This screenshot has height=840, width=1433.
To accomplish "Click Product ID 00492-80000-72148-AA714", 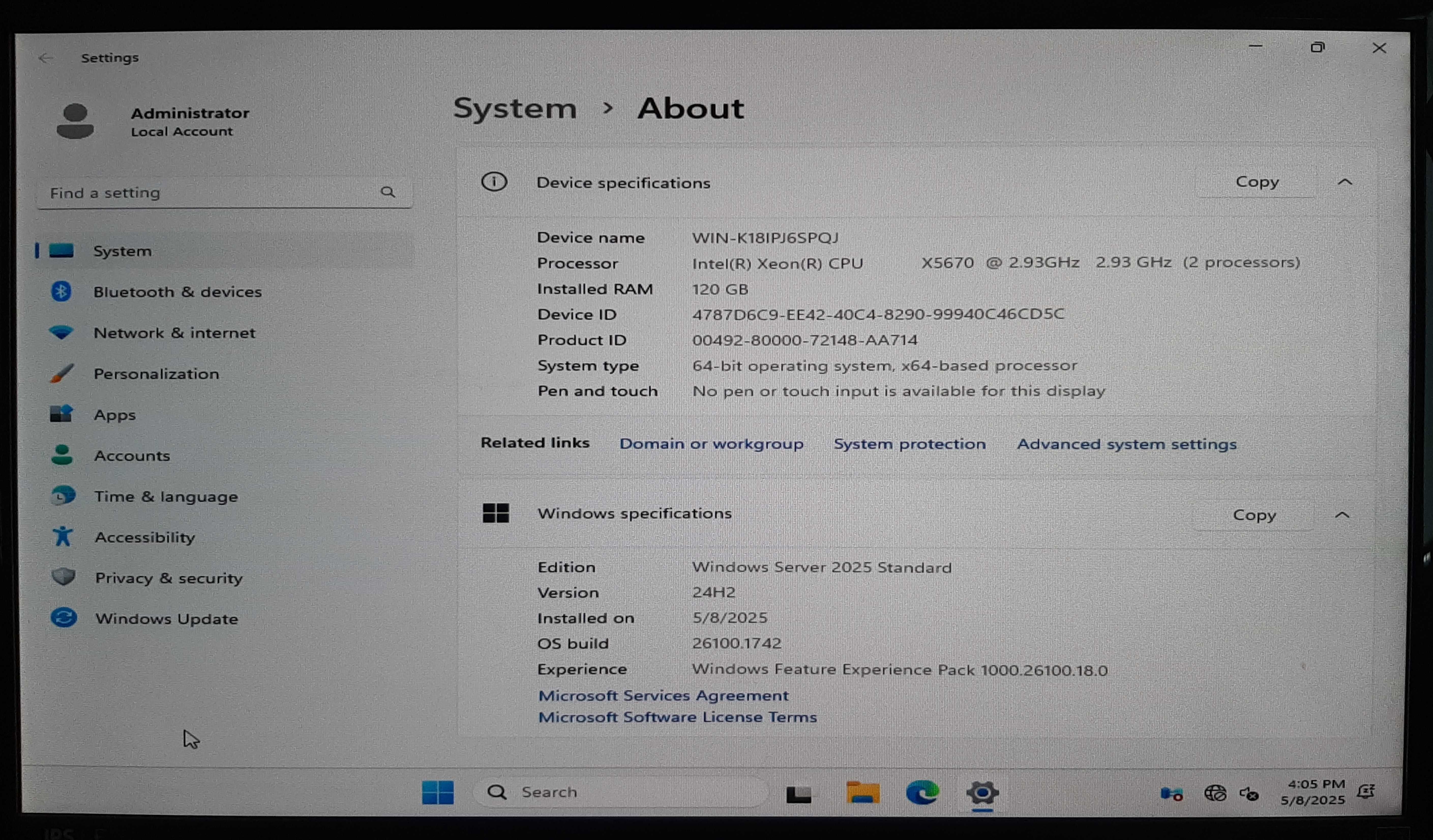I will pyautogui.click(x=805, y=340).
